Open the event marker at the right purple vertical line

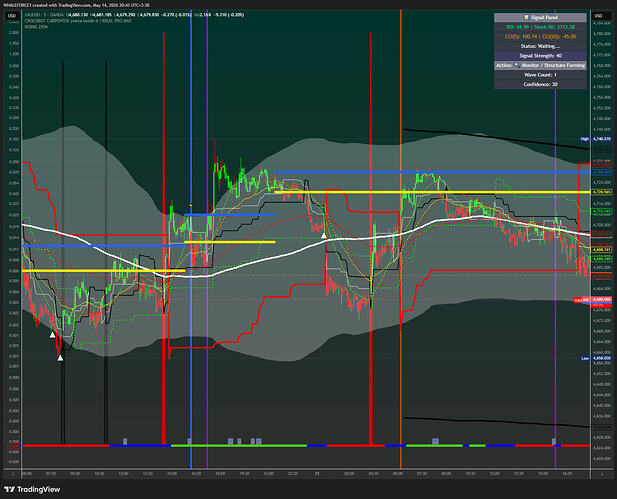[554, 441]
